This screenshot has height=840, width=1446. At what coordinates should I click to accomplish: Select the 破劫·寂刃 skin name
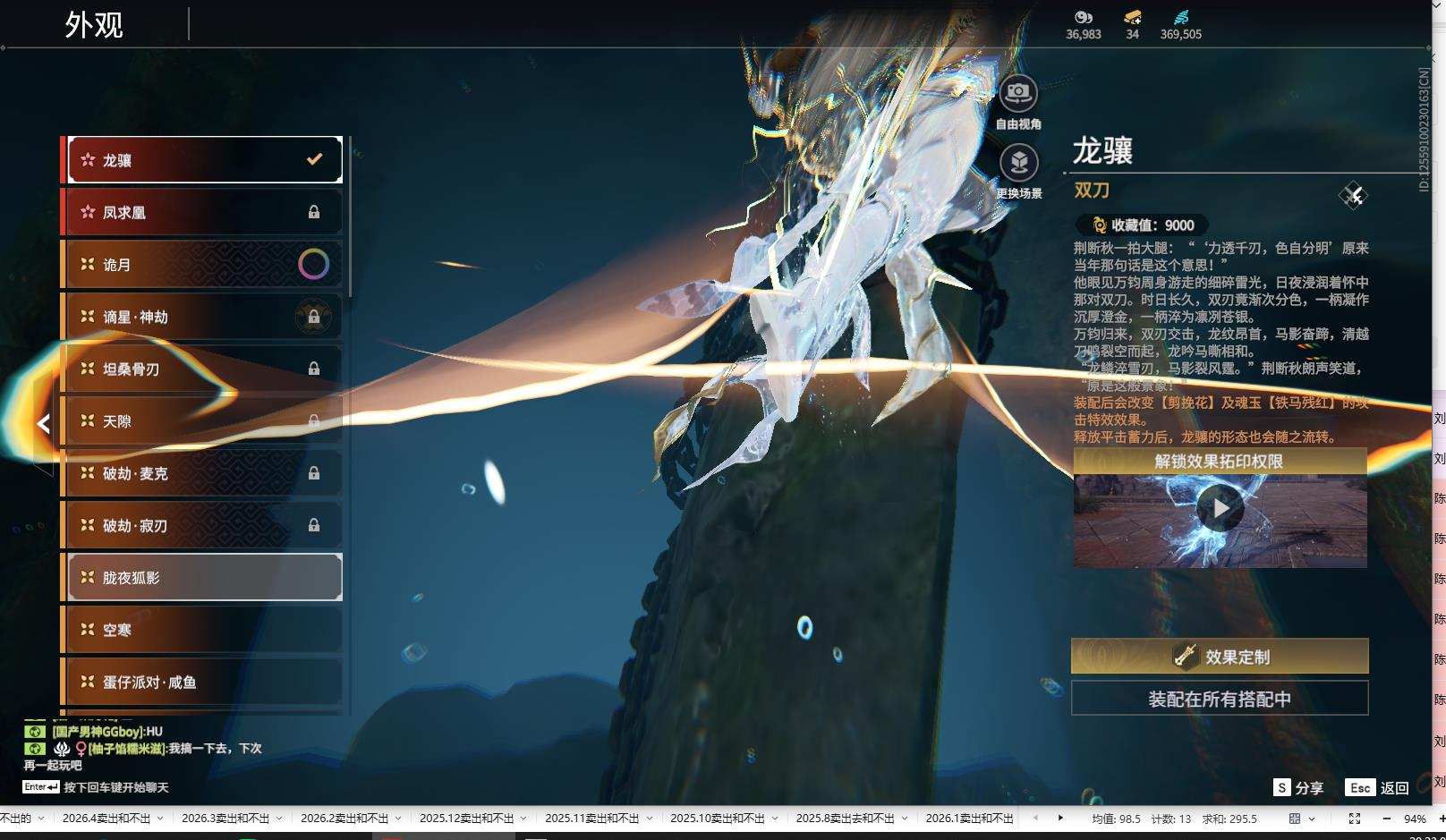(135, 526)
